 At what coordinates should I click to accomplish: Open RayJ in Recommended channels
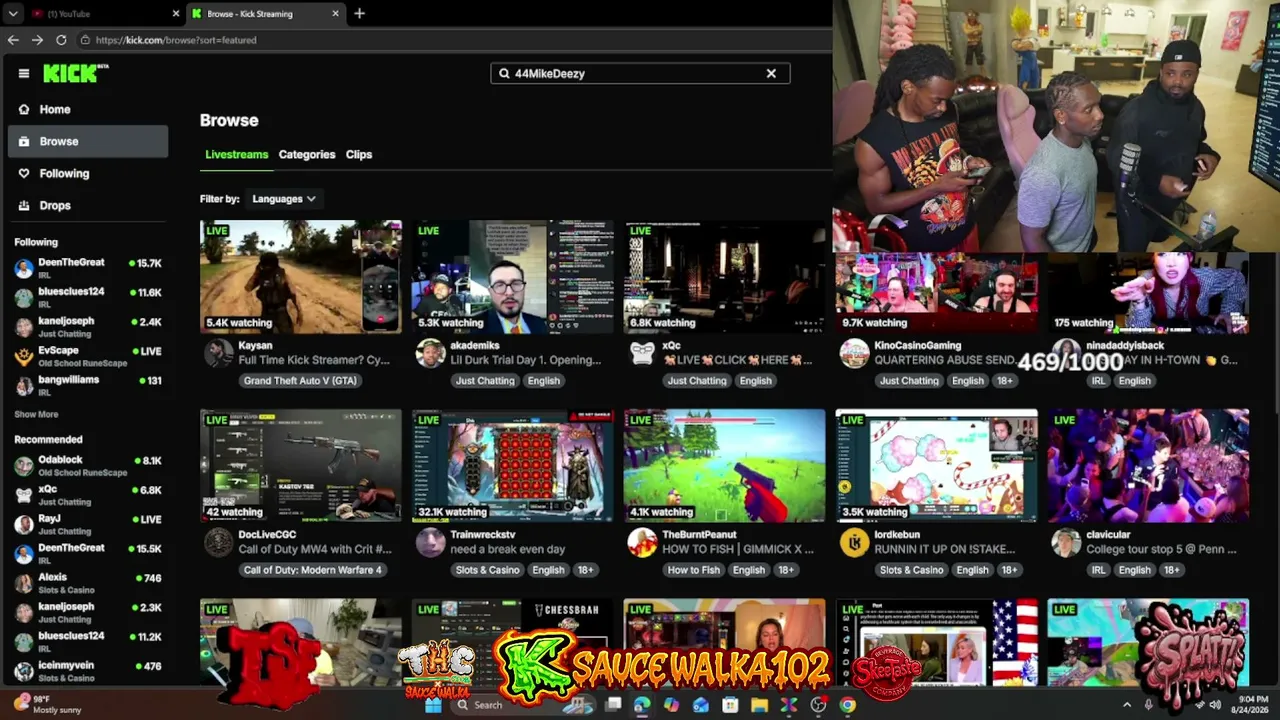click(88, 524)
